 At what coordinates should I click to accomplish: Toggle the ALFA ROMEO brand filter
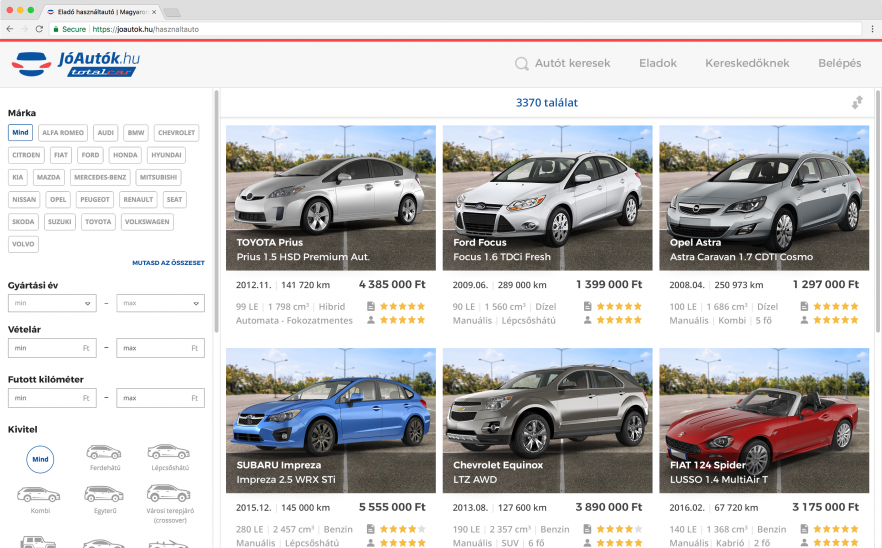click(x=63, y=133)
